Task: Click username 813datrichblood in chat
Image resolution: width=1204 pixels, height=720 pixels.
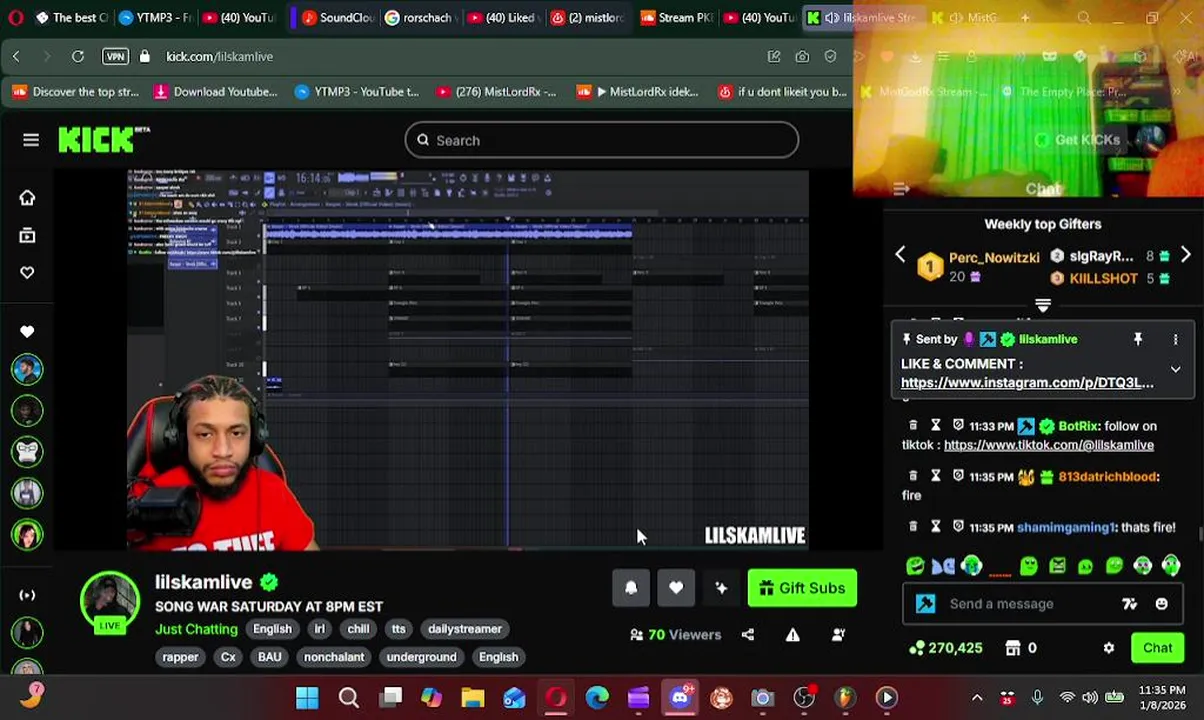Action: click(x=1107, y=477)
